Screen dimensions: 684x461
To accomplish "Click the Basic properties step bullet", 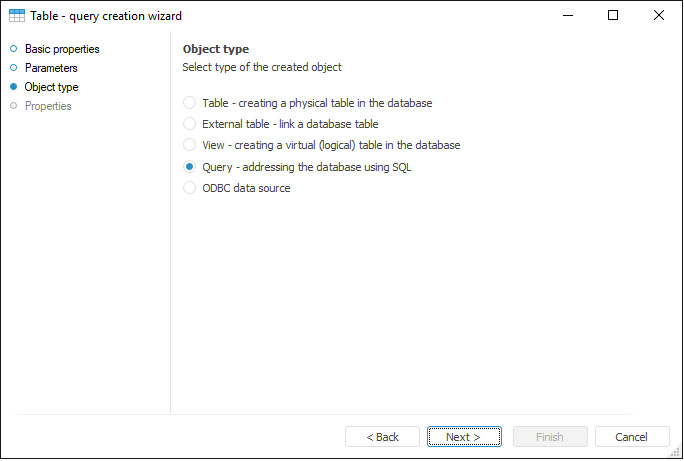I will [14, 49].
